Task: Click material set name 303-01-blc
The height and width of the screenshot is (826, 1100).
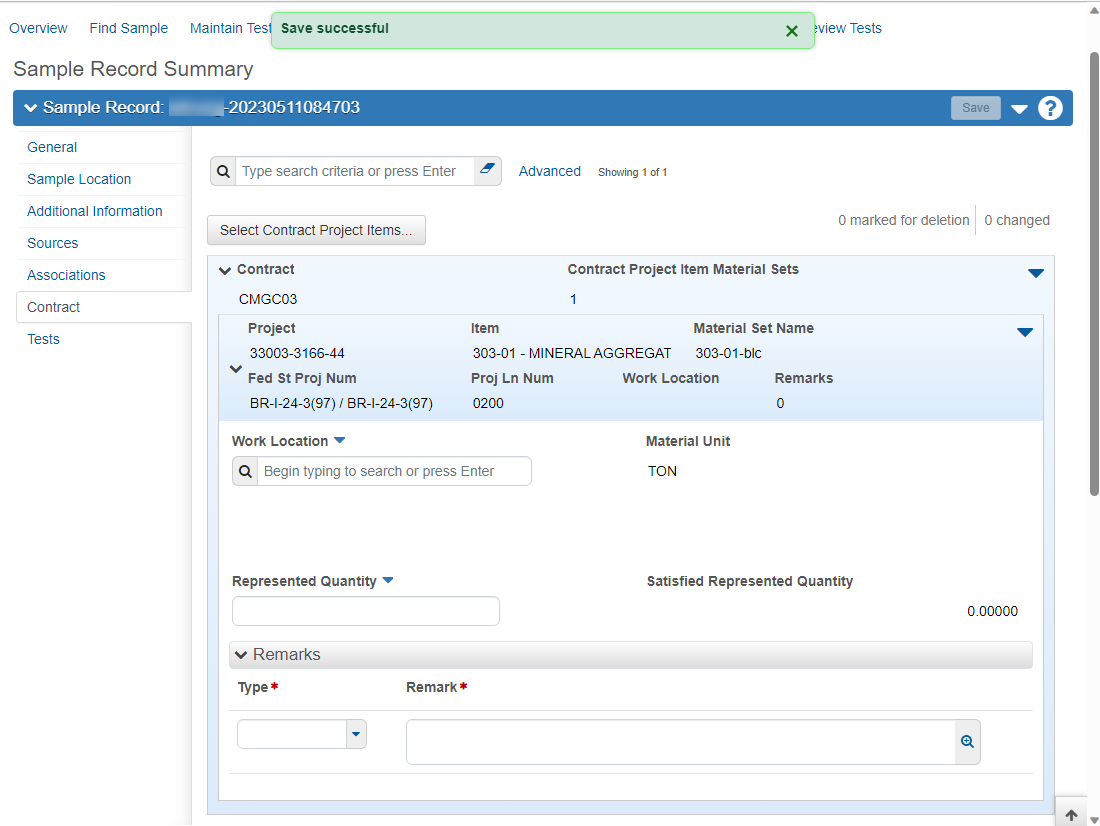Action: click(x=728, y=353)
